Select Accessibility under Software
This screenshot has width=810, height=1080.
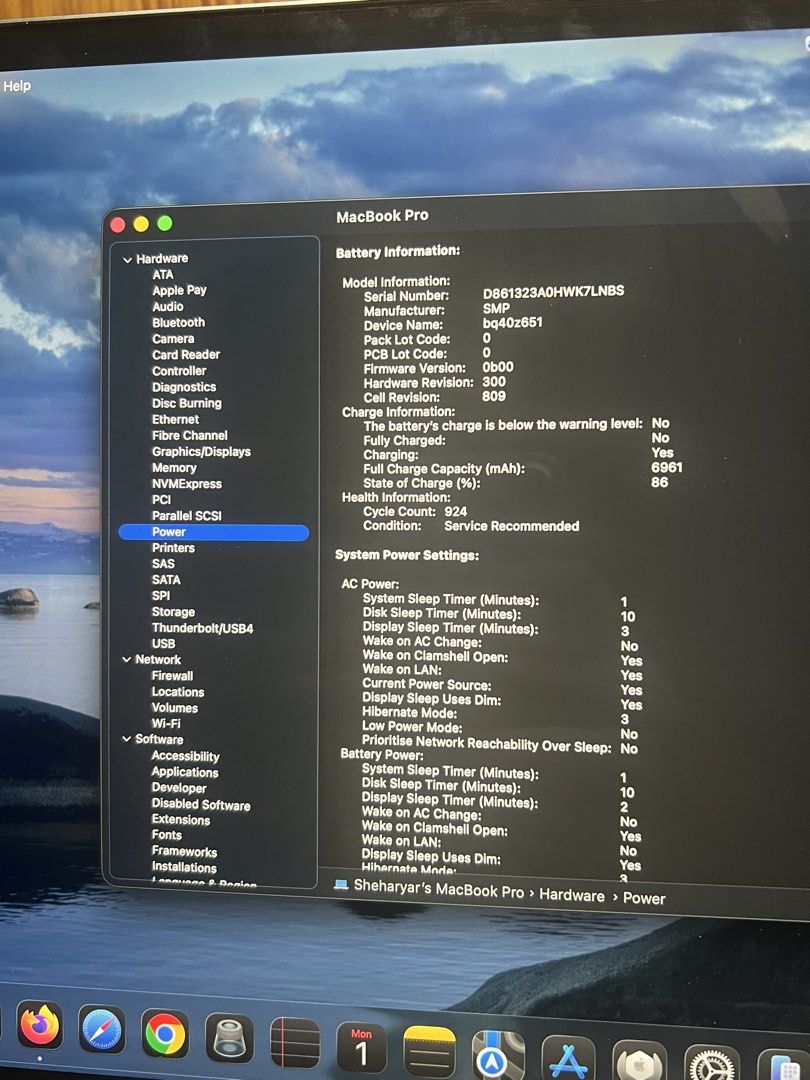[x=185, y=756]
